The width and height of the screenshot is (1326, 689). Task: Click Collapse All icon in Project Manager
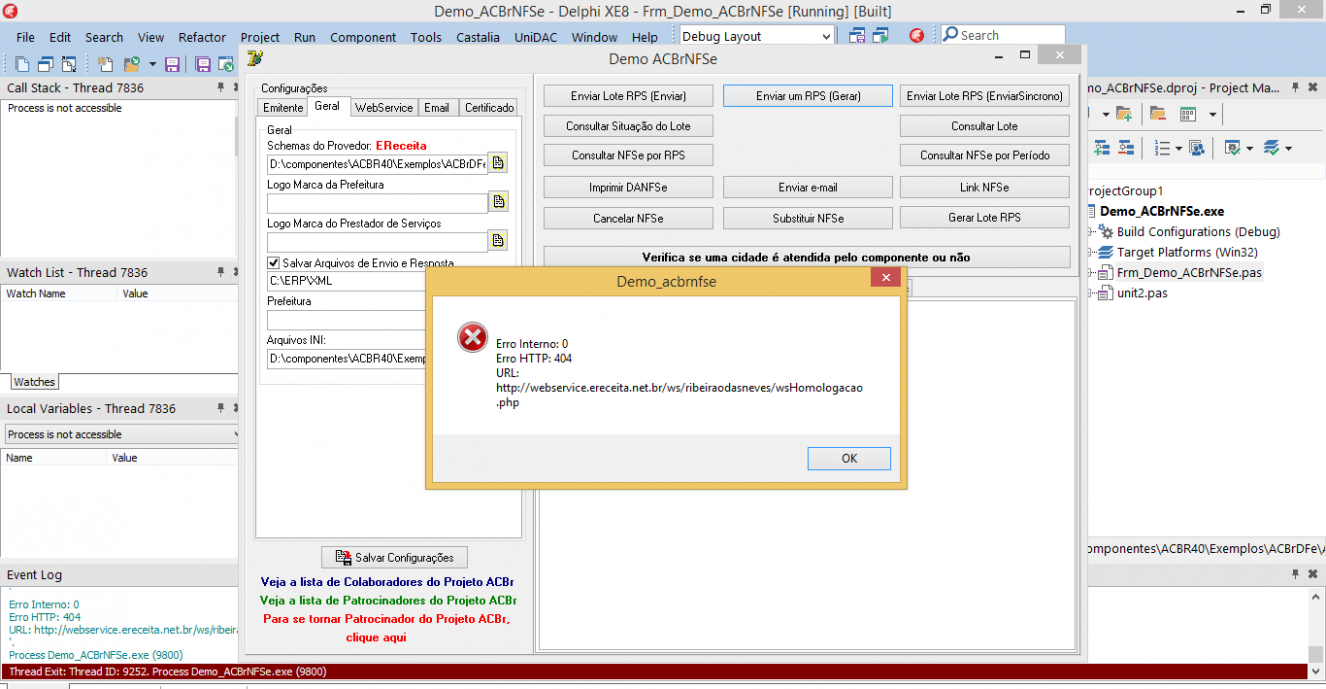(x=1125, y=148)
